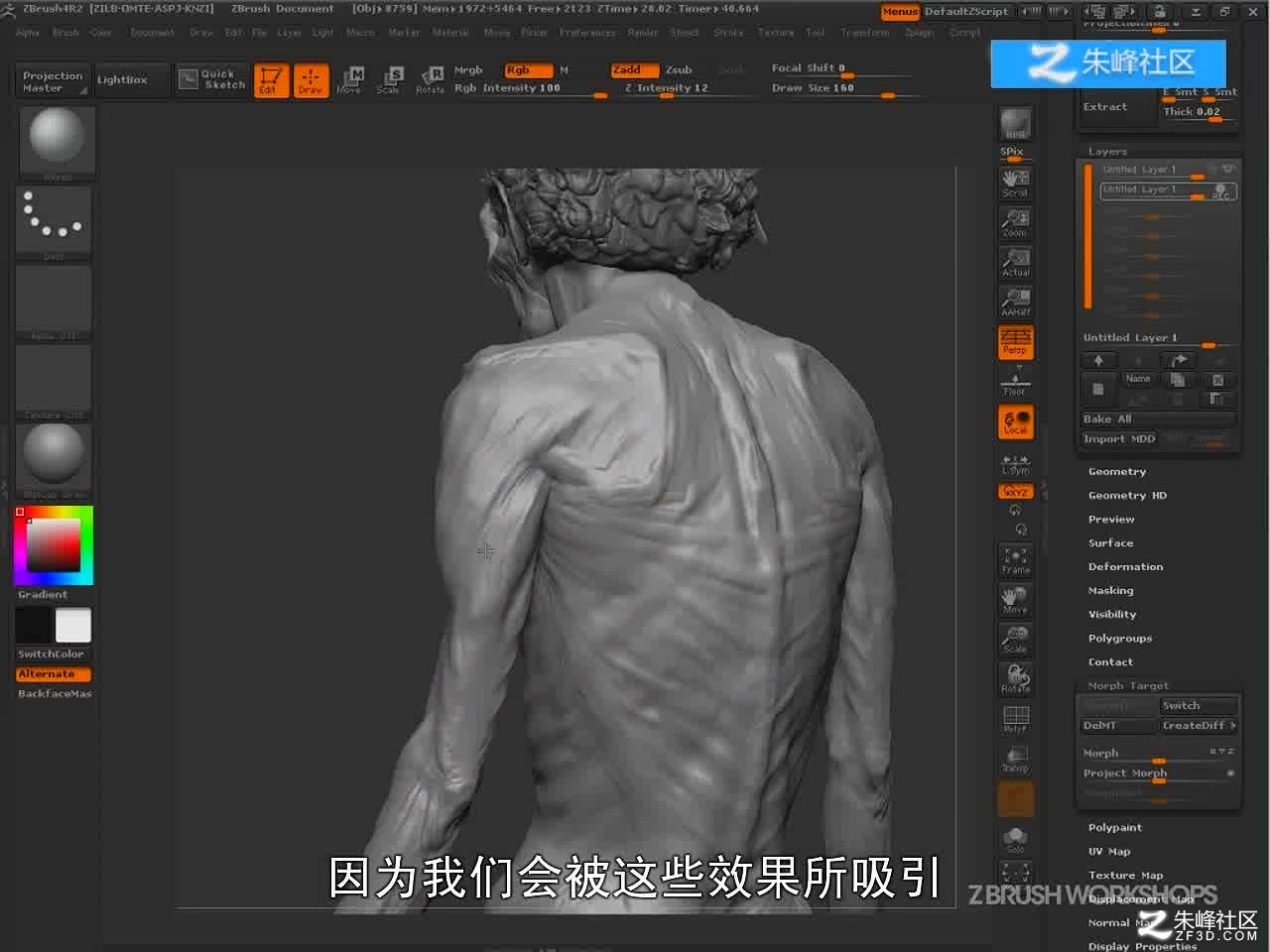Move layer up with arrow icon
The width and height of the screenshot is (1270, 952).
(x=1098, y=361)
